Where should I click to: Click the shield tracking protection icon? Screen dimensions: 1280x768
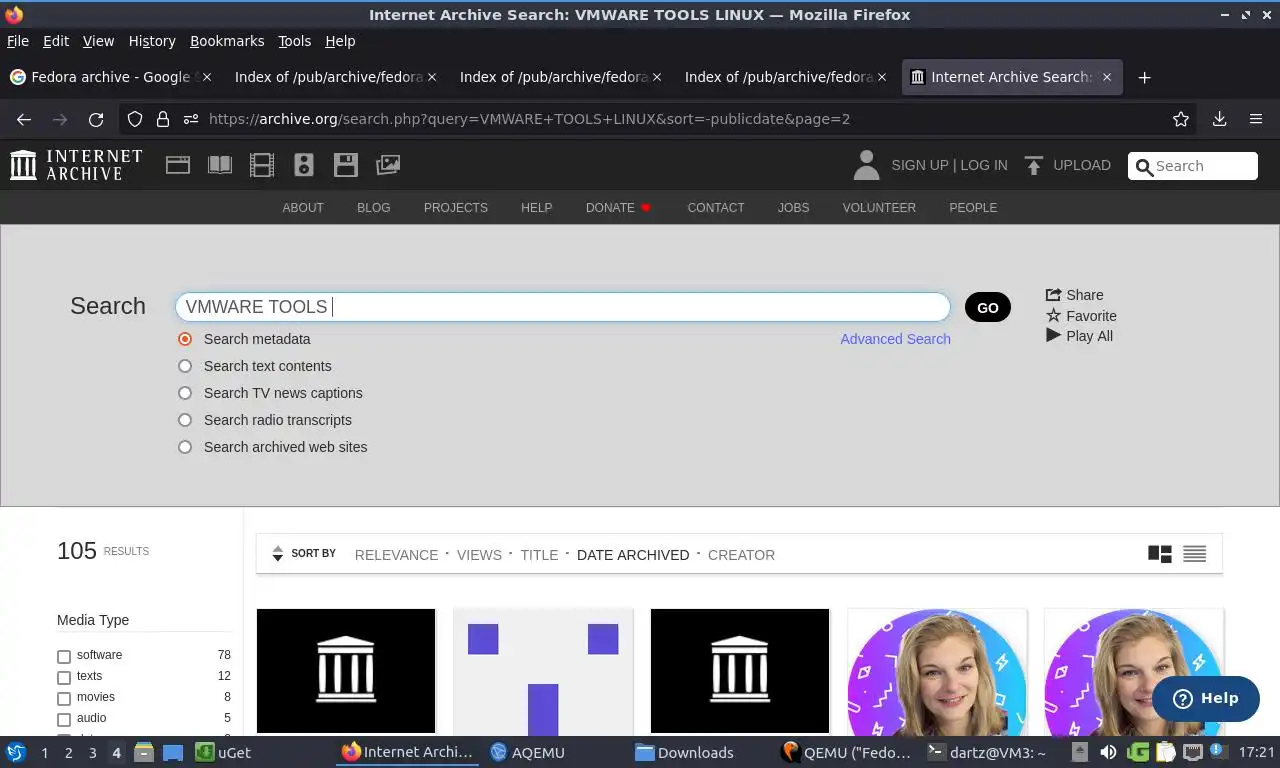click(135, 119)
